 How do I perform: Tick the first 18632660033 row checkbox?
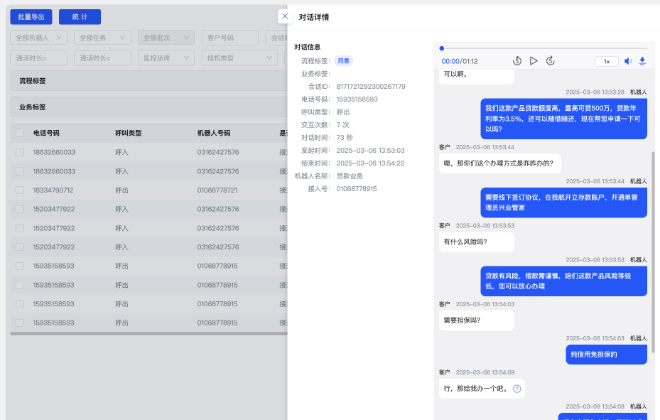(x=19, y=152)
